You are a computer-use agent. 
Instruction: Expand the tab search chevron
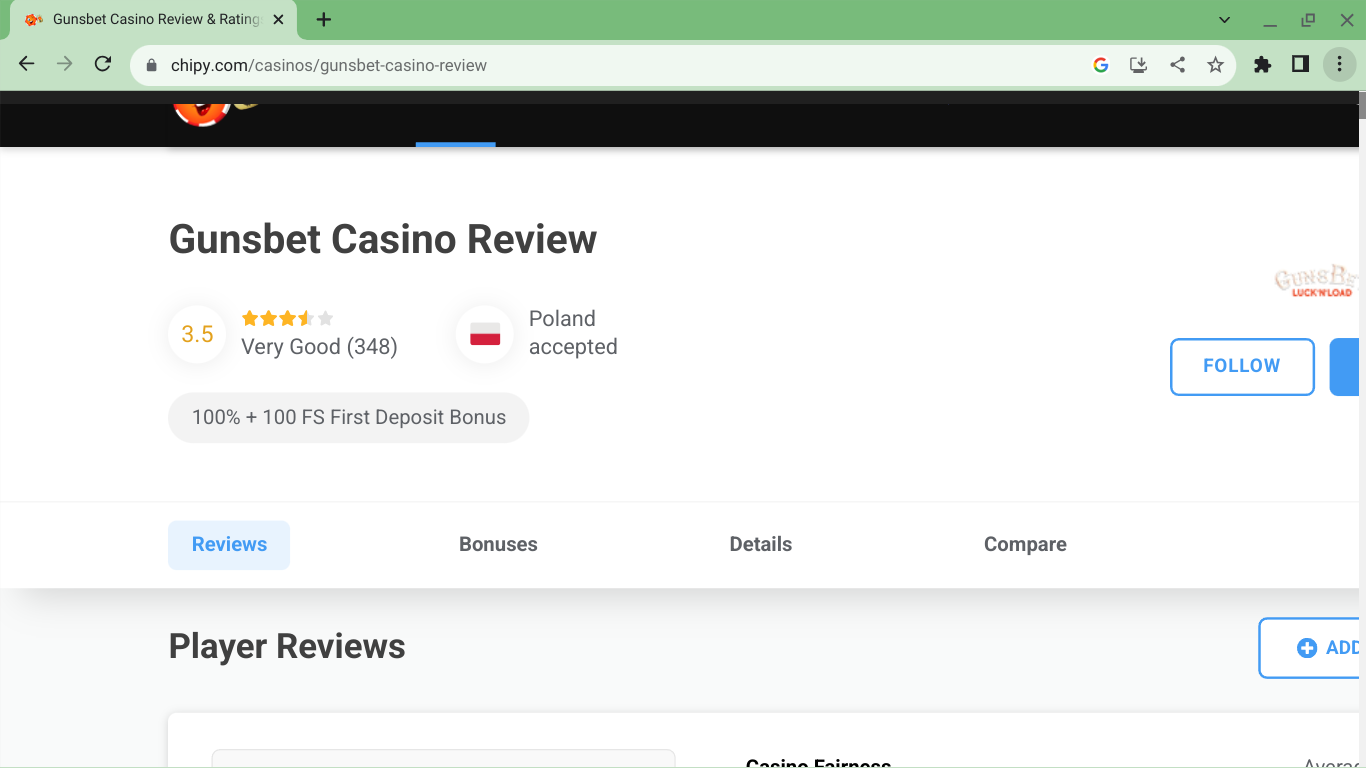point(1225,20)
